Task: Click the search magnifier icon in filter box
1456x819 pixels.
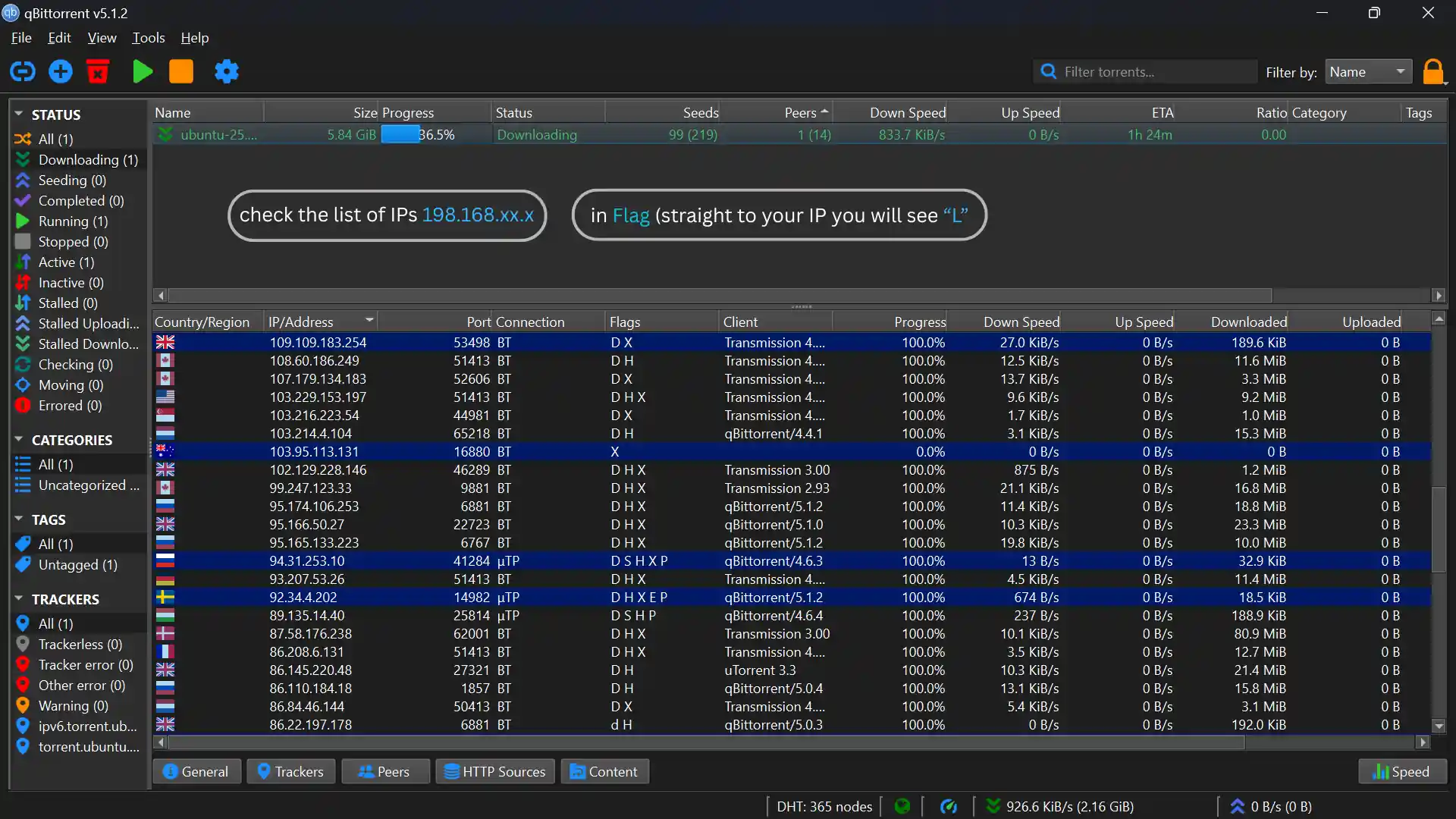Action: (1049, 71)
